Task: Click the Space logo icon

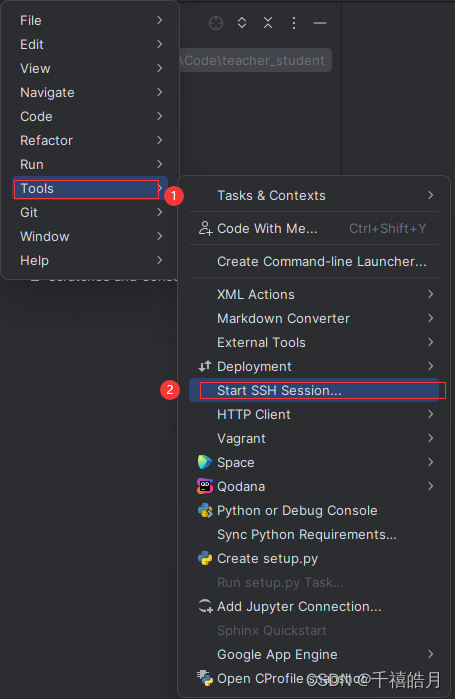Action: tap(205, 462)
